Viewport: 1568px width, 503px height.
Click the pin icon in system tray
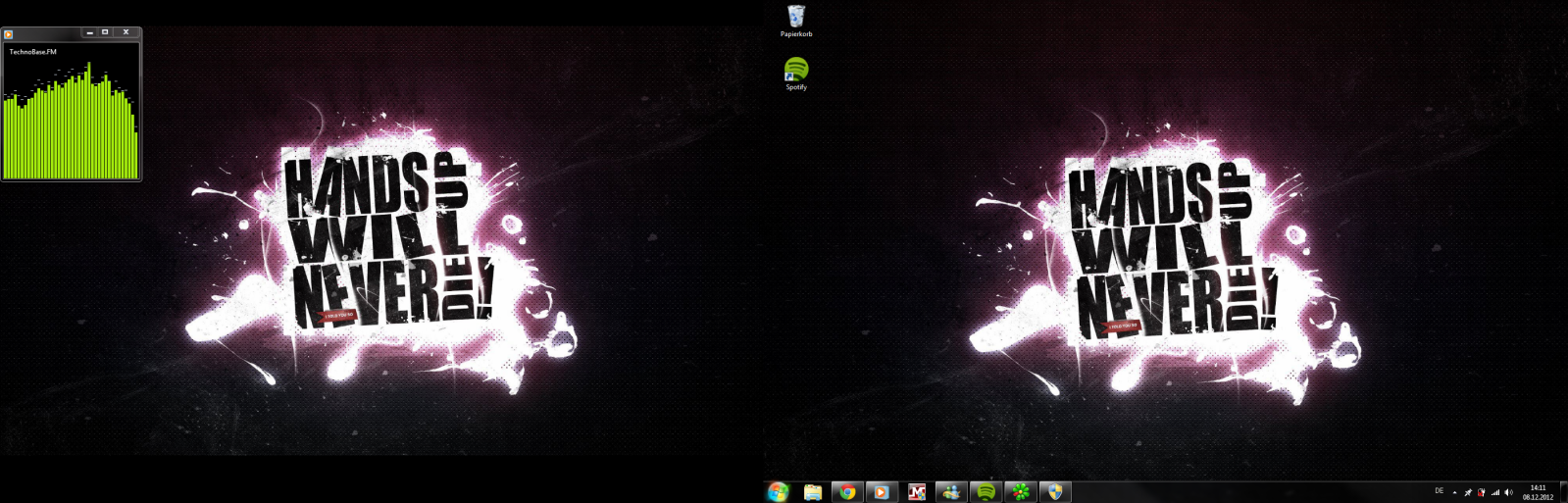pos(1468,492)
